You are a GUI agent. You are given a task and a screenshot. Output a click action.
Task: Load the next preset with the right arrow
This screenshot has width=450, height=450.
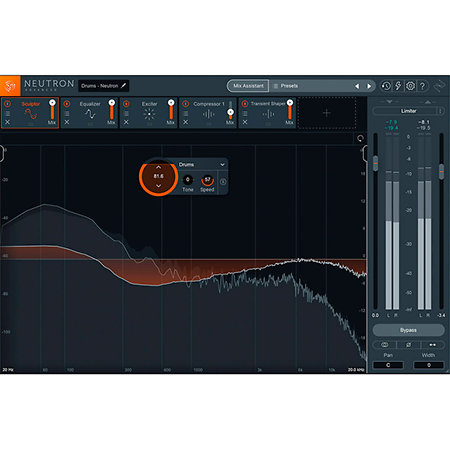pos(369,86)
